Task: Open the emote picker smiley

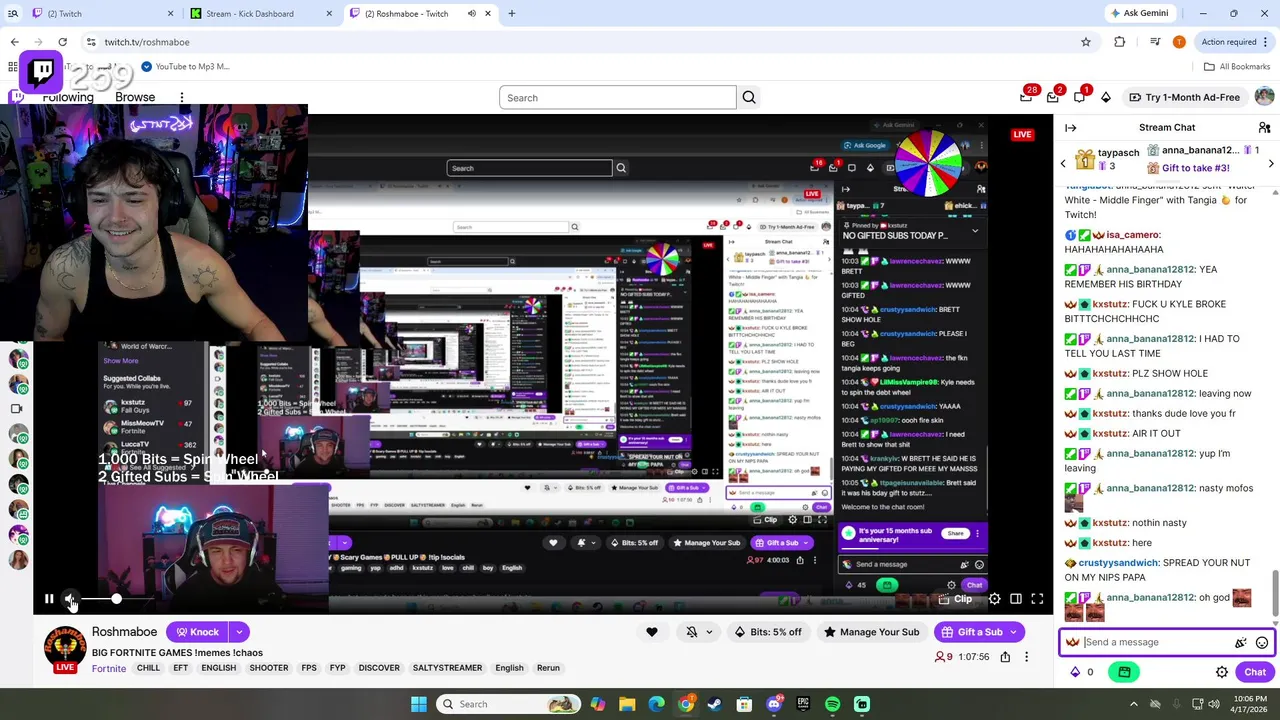Action: click(x=1262, y=643)
